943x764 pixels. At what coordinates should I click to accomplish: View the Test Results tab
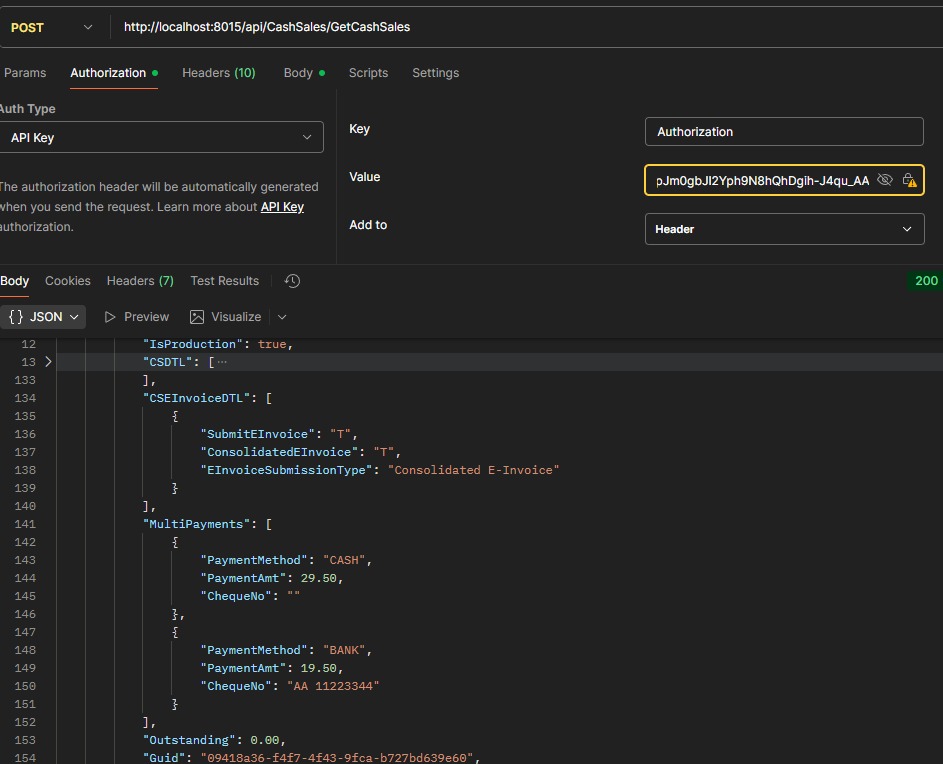(x=224, y=281)
